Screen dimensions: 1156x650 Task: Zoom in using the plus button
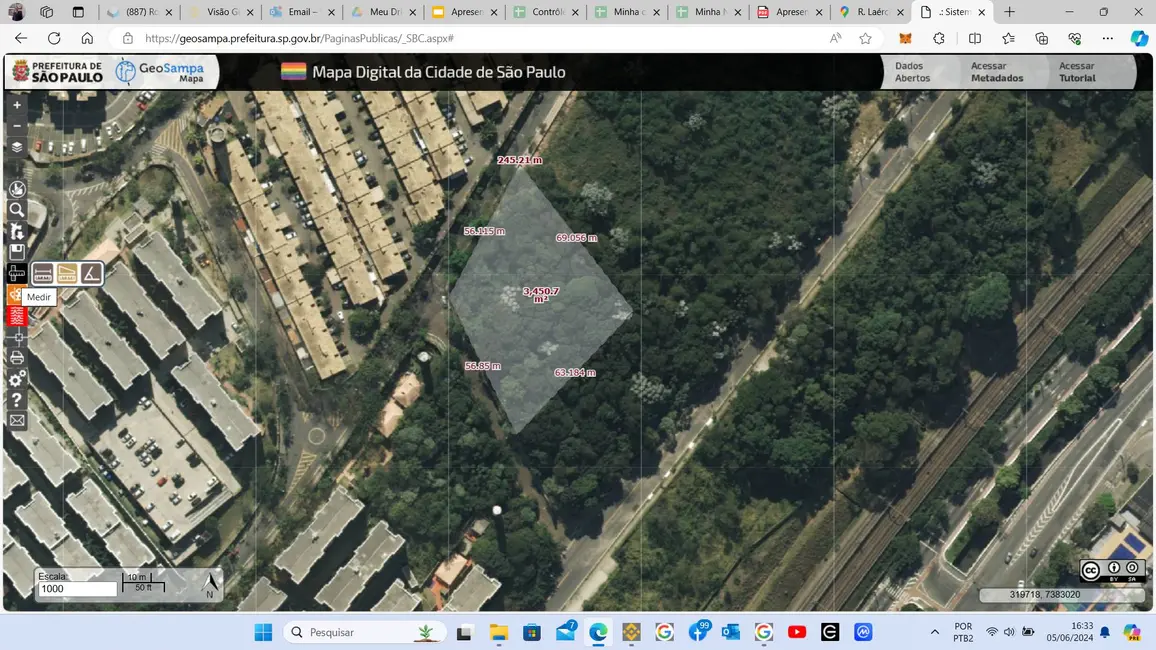coord(16,104)
